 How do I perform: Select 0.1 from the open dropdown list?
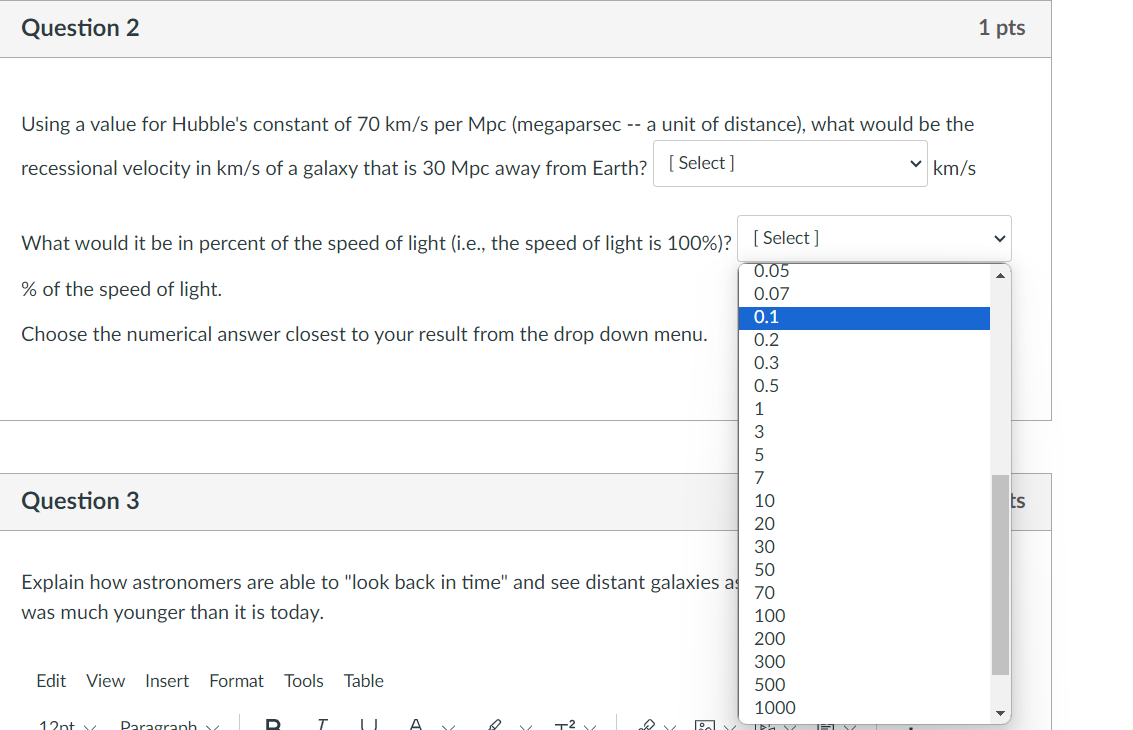pyautogui.click(x=866, y=316)
